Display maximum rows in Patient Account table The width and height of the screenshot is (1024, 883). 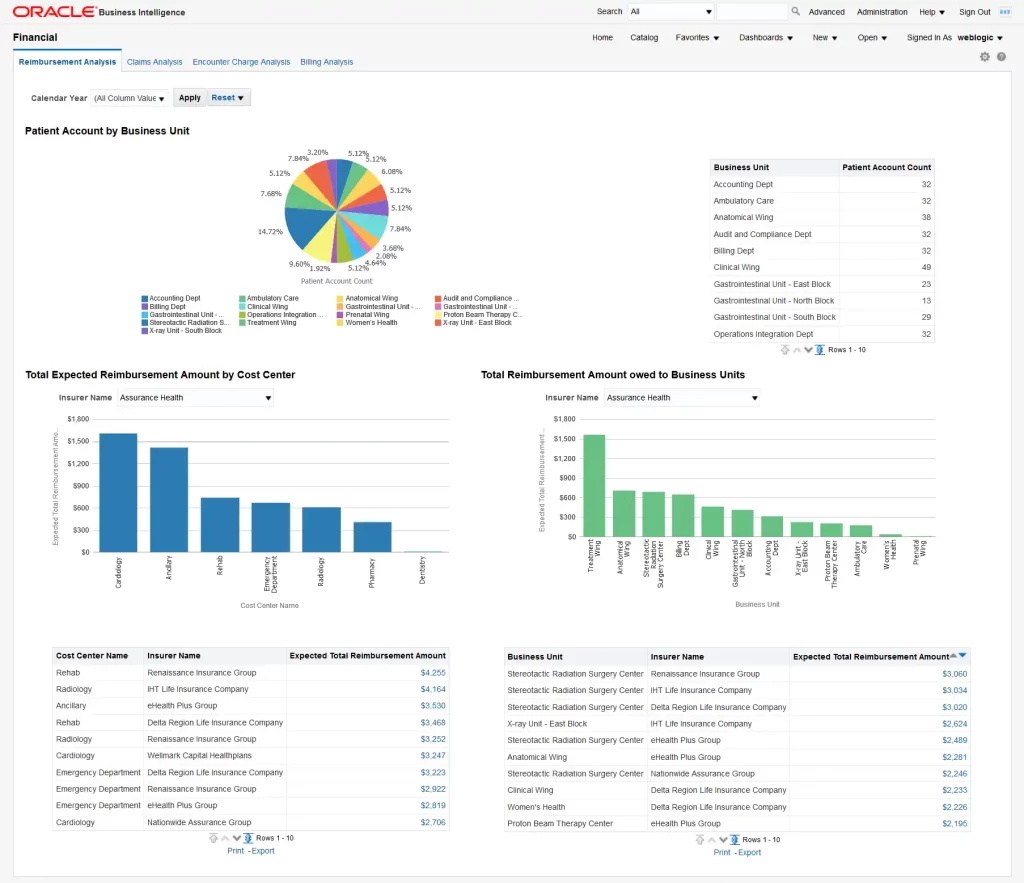coord(820,350)
